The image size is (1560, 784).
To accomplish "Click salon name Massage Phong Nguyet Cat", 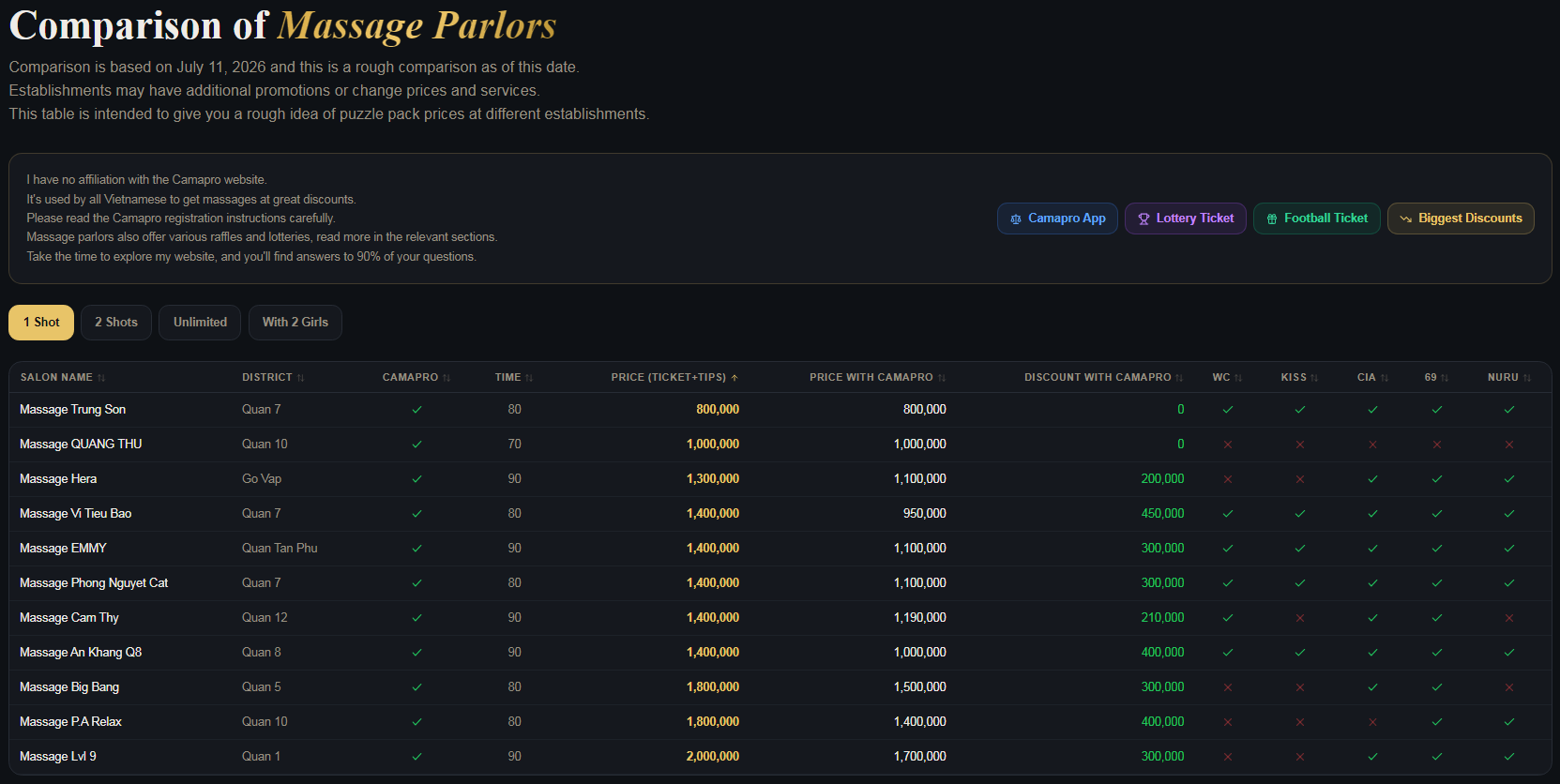I will [x=94, y=583].
